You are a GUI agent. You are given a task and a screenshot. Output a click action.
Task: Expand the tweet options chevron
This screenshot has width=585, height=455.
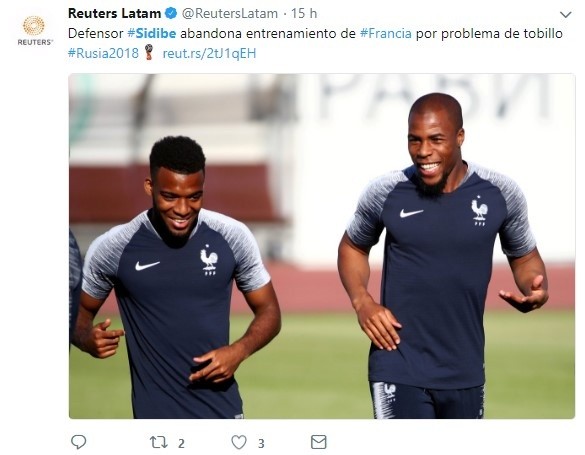tap(566, 15)
